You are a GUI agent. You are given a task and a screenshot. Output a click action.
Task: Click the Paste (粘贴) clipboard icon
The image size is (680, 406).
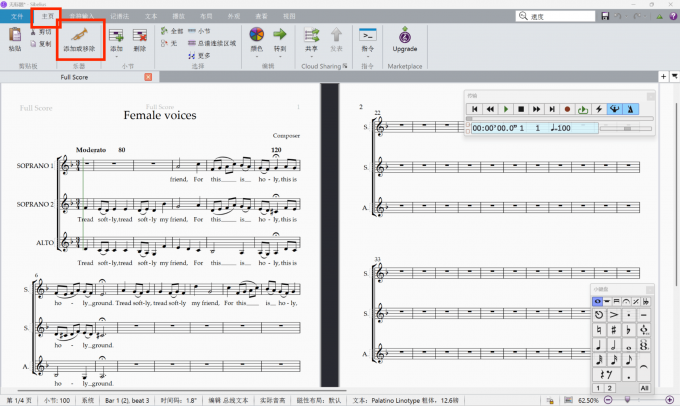15,35
